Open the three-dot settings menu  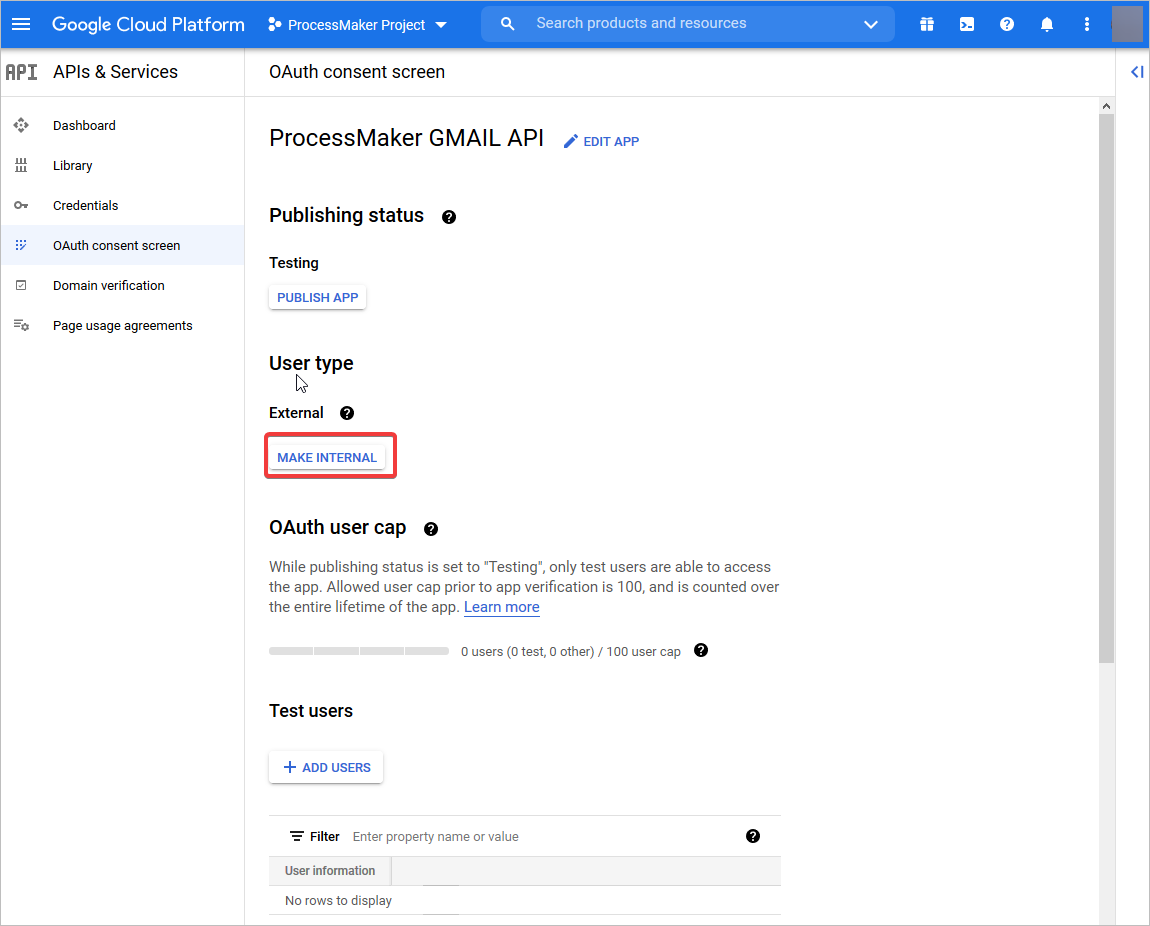pyautogui.click(x=1087, y=24)
